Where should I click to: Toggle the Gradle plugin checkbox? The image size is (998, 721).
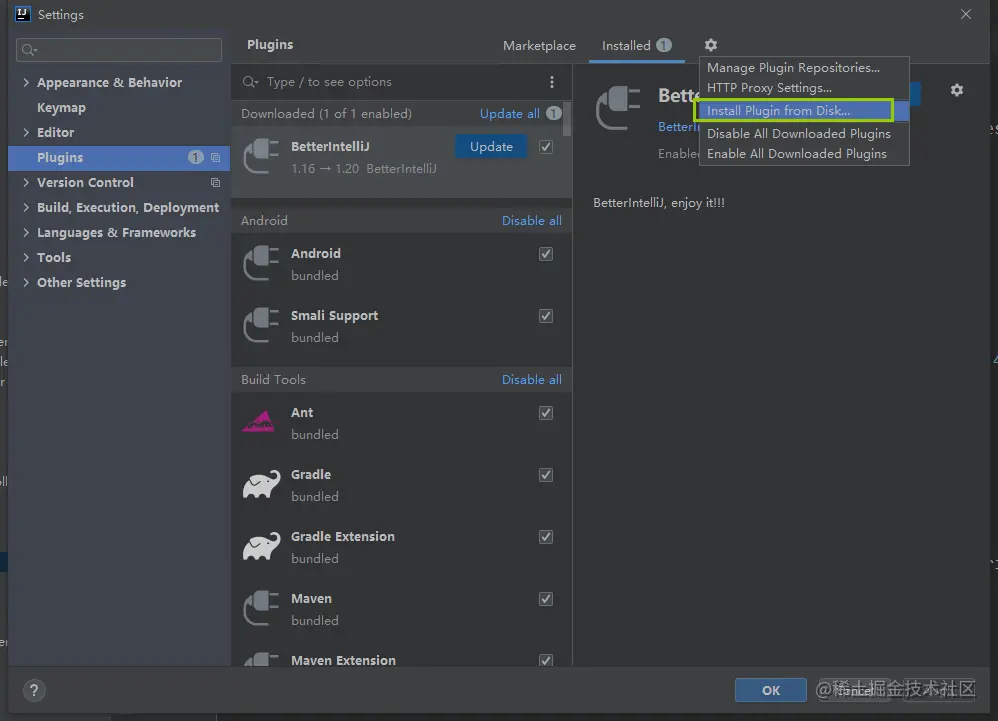(x=546, y=475)
